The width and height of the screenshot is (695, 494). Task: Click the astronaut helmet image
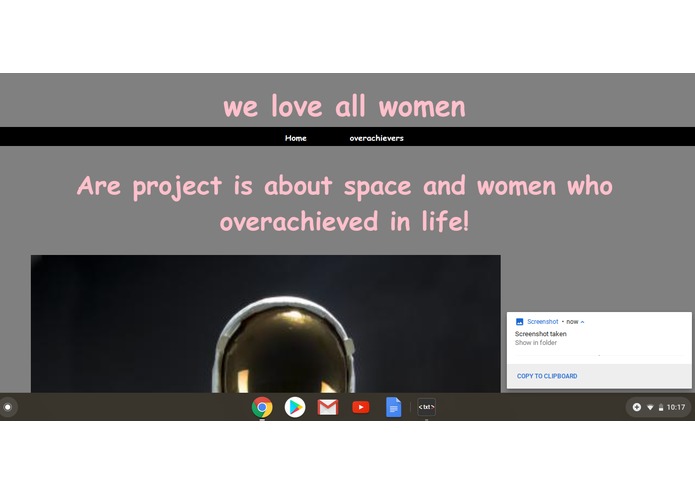[x=266, y=323]
